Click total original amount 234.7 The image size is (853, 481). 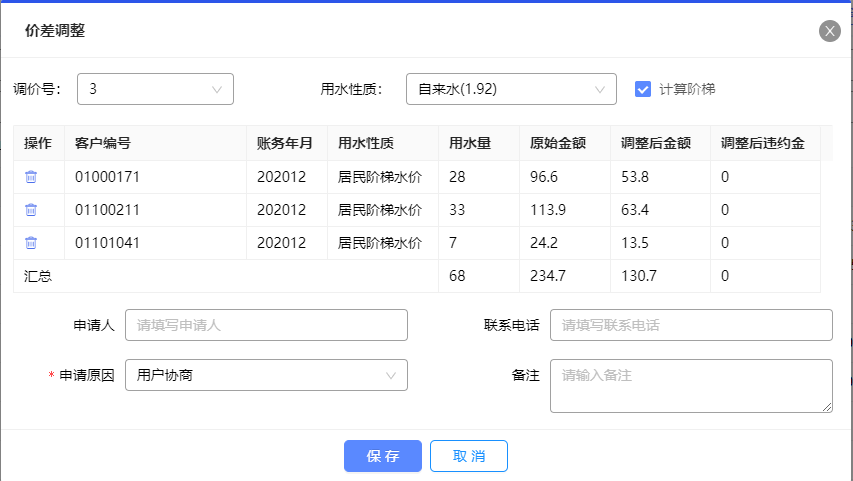(548, 276)
